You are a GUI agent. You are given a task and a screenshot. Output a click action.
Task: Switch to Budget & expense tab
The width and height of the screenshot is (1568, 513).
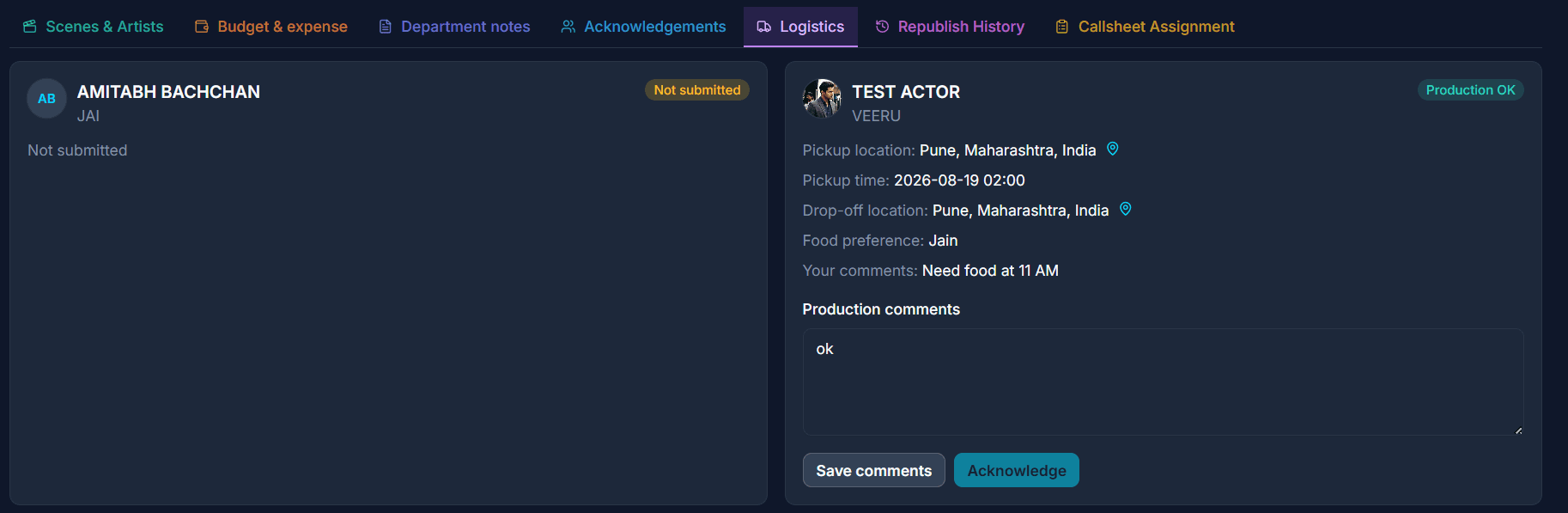(x=271, y=27)
